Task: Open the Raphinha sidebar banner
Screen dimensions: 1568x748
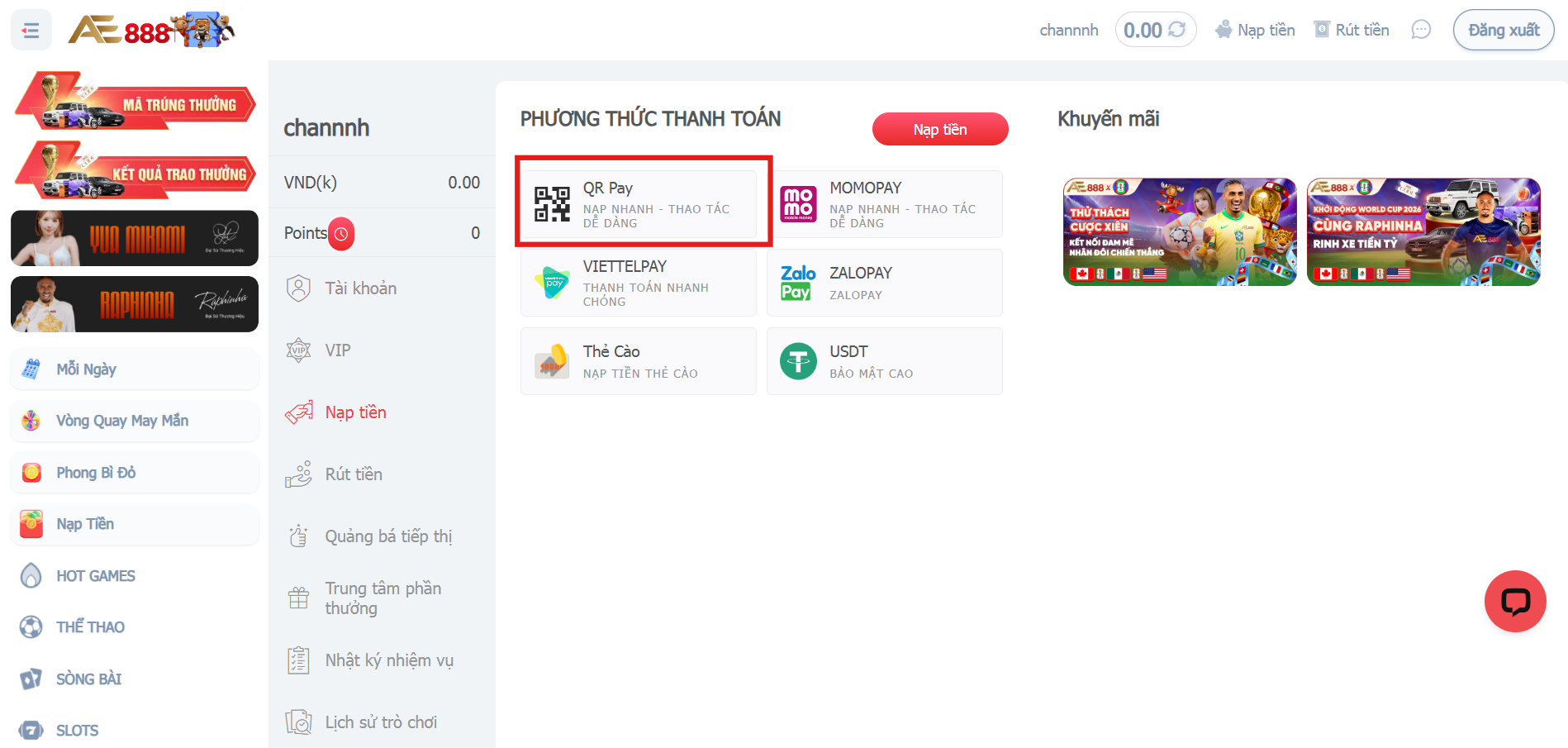Action: (135, 304)
